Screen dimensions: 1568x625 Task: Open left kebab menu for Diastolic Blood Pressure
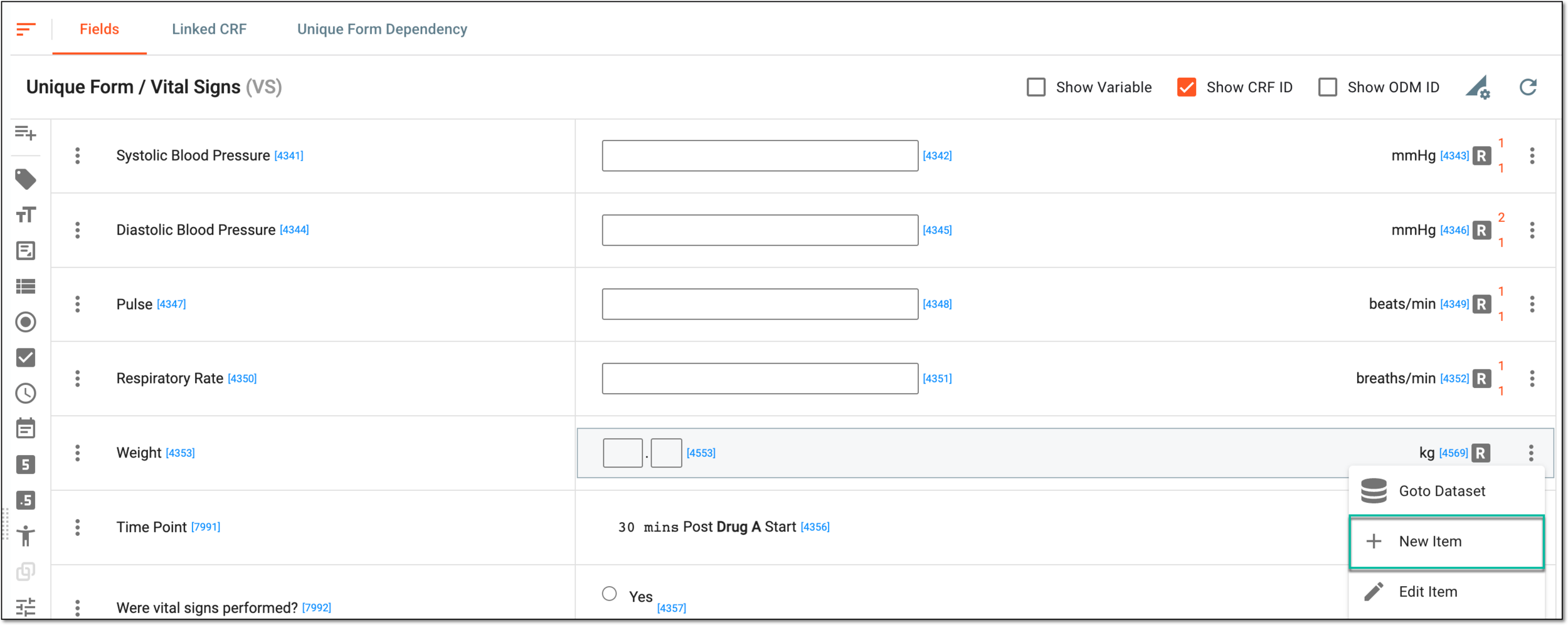click(78, 230)
